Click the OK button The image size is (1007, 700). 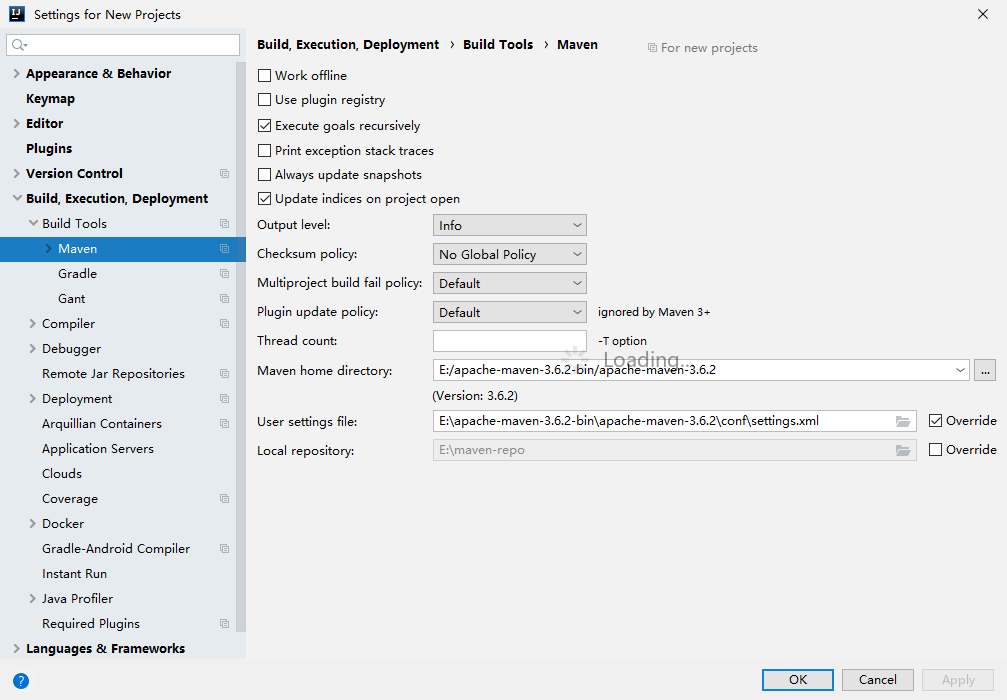pyautogui.click(x=797, y=680)
